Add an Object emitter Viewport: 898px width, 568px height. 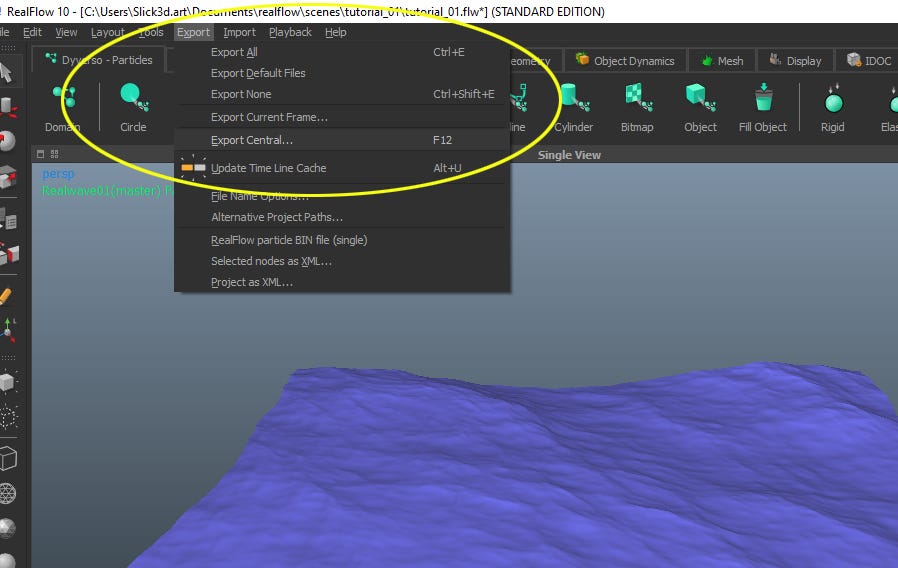700,108
